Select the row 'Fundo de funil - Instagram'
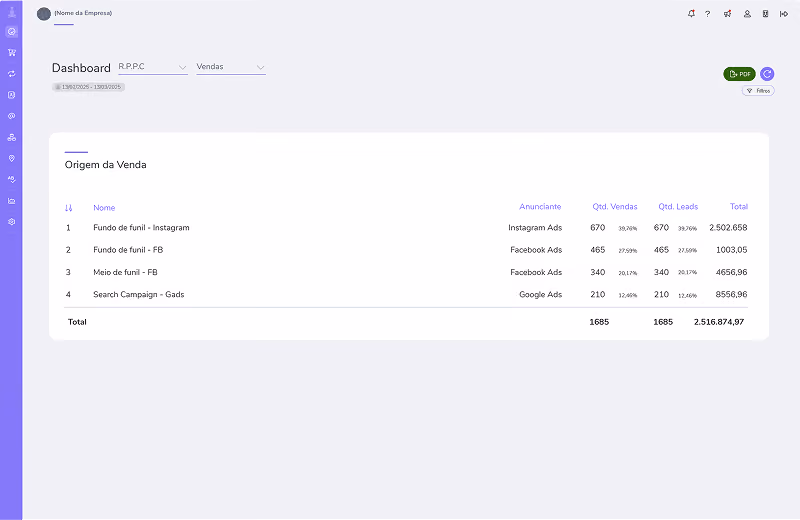Screen dimensions: 800x520 click(x=406, y=228)
